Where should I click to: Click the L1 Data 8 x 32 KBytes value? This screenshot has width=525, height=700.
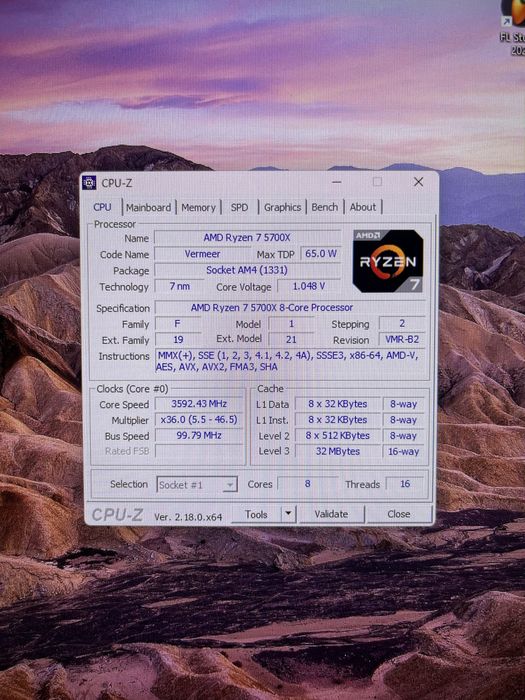tap(338, 404)
